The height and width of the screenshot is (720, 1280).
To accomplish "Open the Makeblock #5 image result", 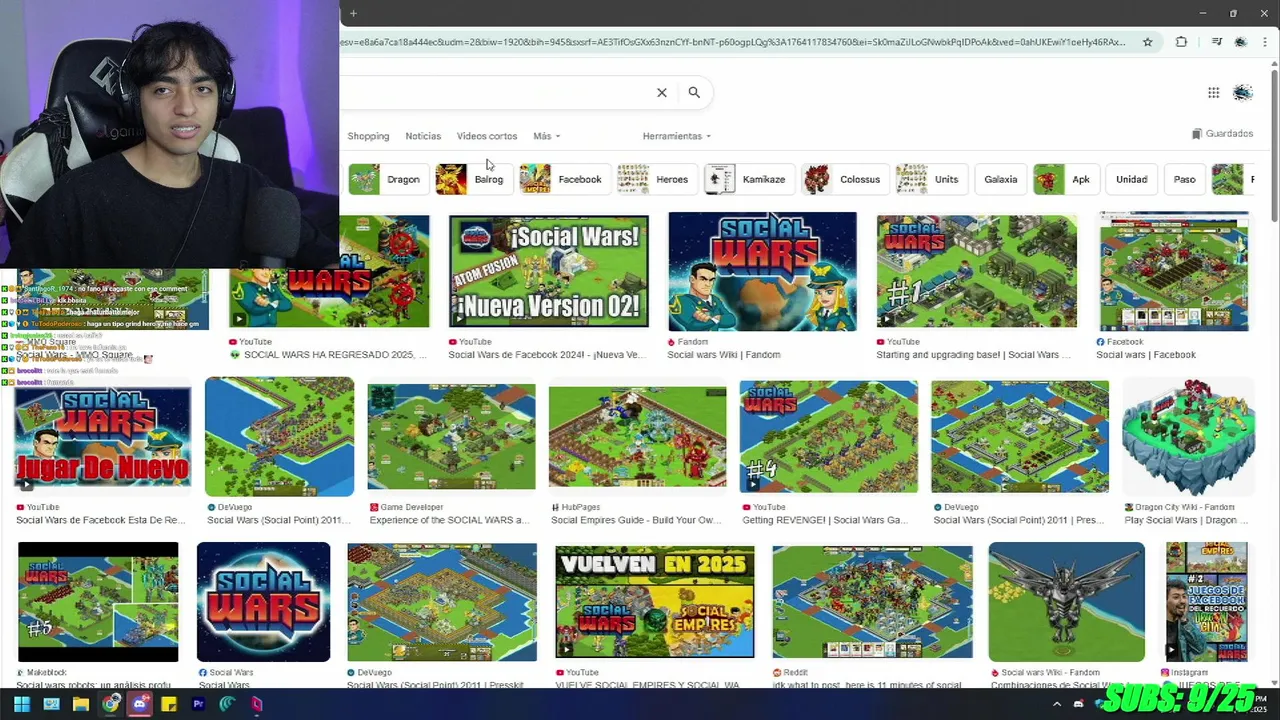I will (98, 602).
